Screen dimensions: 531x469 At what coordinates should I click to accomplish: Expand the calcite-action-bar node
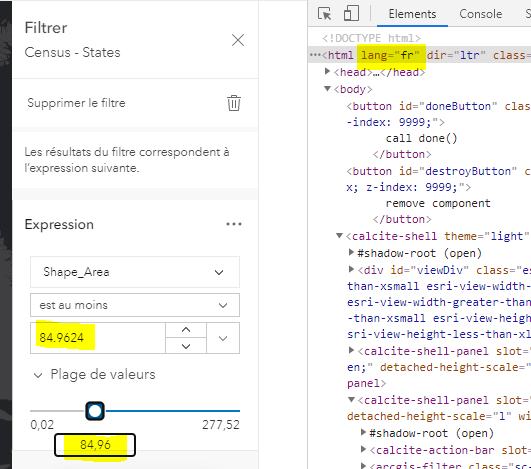(x=363, y=449)
